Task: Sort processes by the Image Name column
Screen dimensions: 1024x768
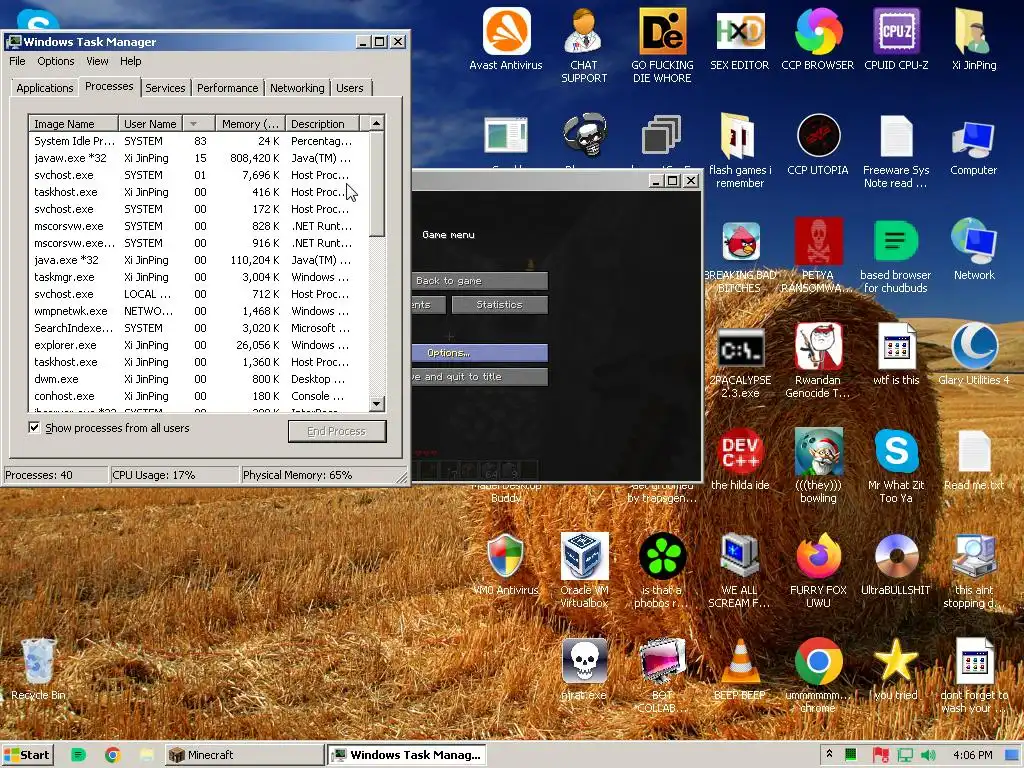Action: (x=73, y=123)
